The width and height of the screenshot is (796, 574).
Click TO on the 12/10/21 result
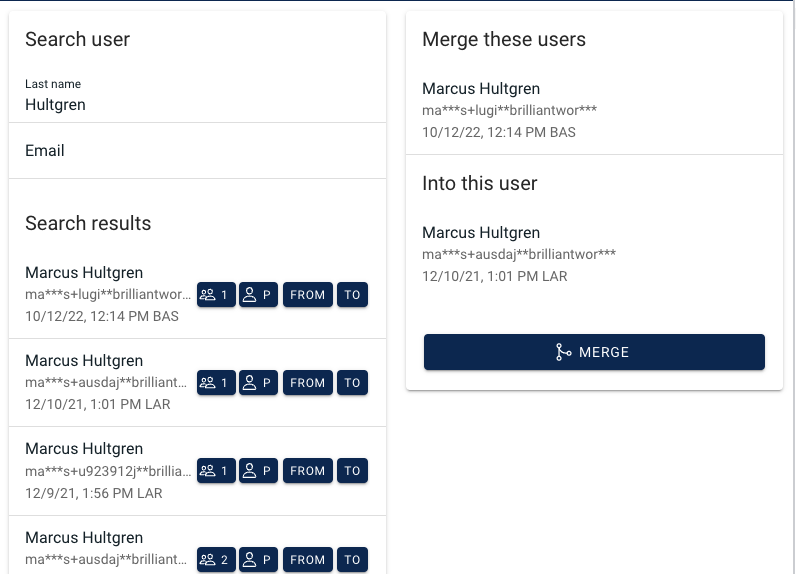coord(352,383)
